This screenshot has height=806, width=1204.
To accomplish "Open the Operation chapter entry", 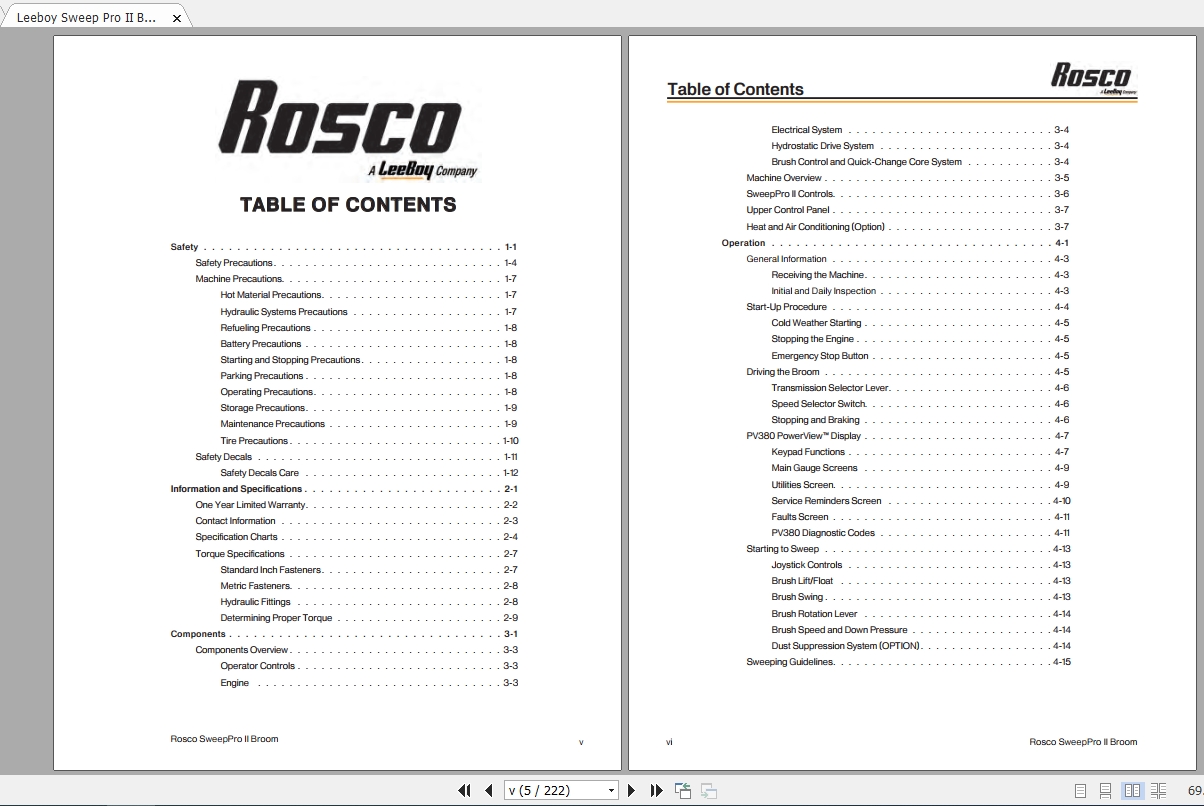I will [895, 243].
